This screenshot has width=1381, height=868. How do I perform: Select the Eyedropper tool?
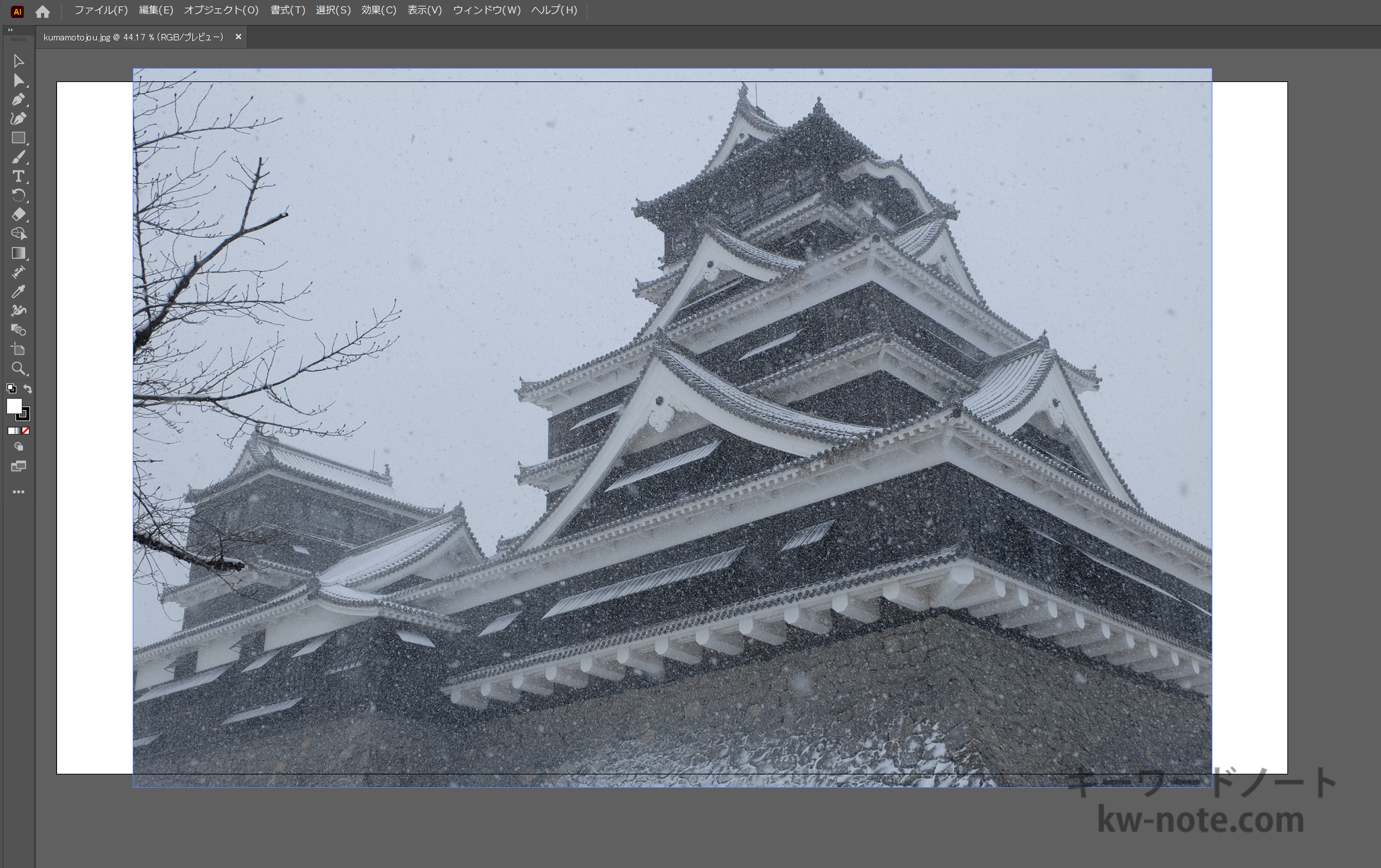[x=18, y=292]
